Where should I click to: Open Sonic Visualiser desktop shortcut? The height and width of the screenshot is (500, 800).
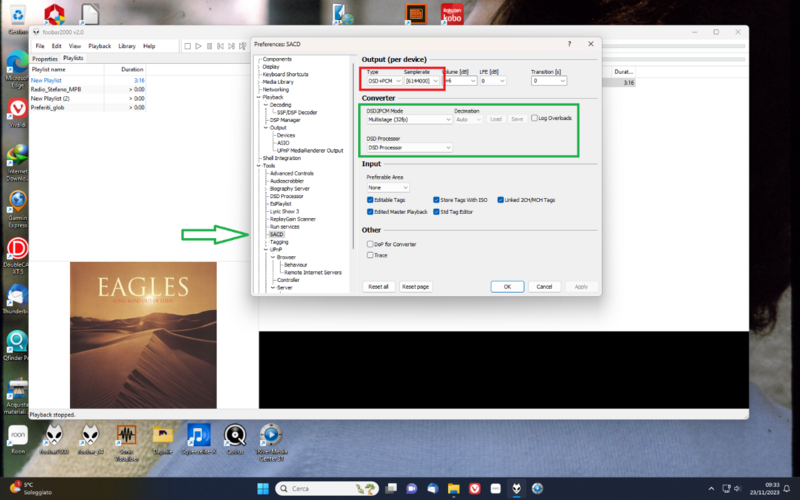point(126,442)
